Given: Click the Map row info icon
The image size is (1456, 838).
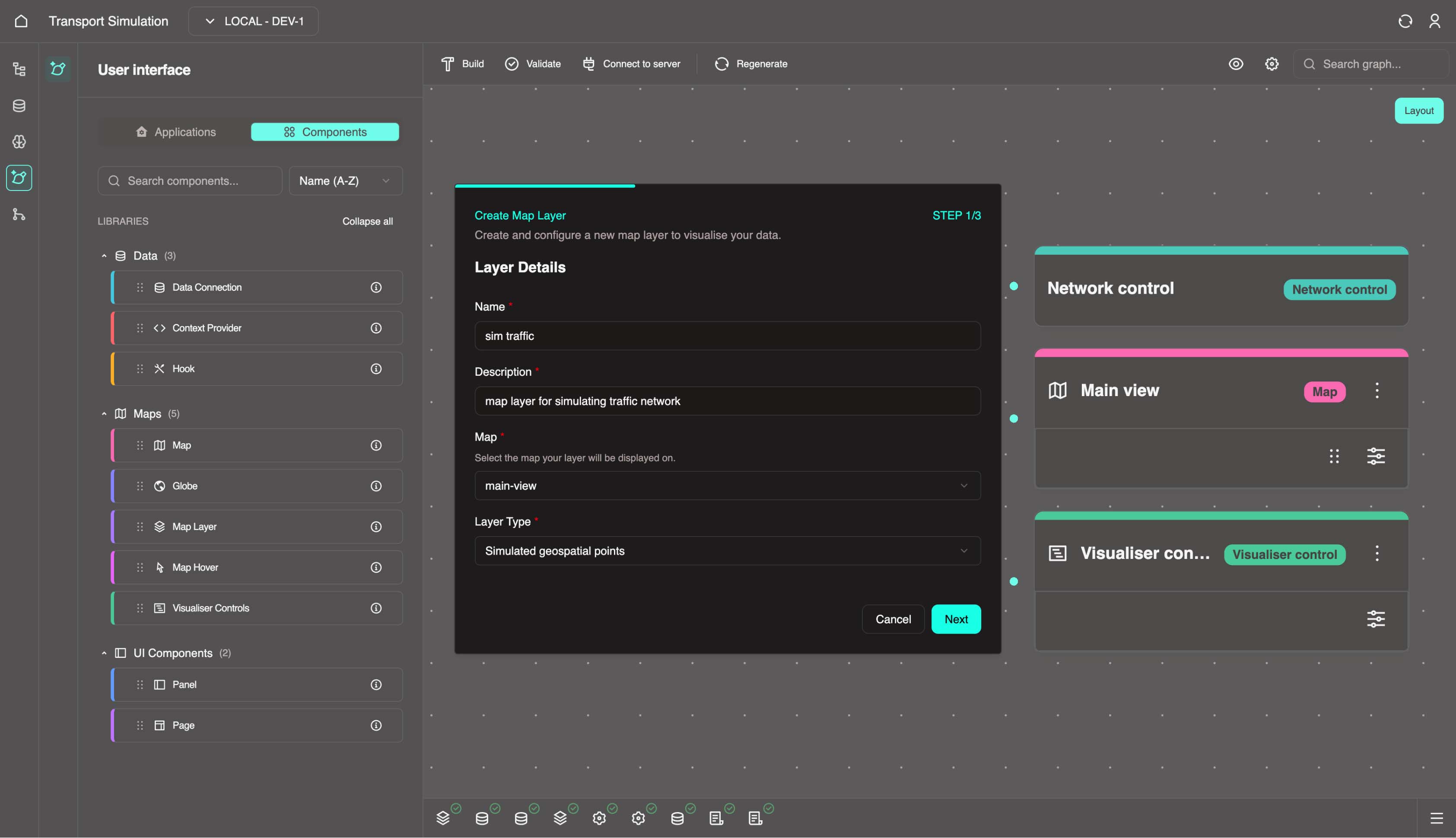Looking at the screenshot, I should coord(376,445).
